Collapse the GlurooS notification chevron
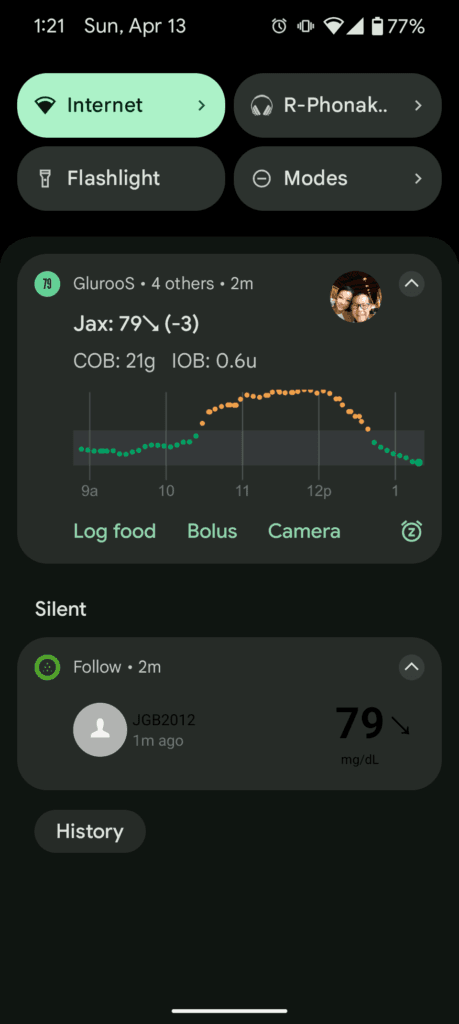Viewport: 459px width, 1024px height. click(x=411, y=284)
